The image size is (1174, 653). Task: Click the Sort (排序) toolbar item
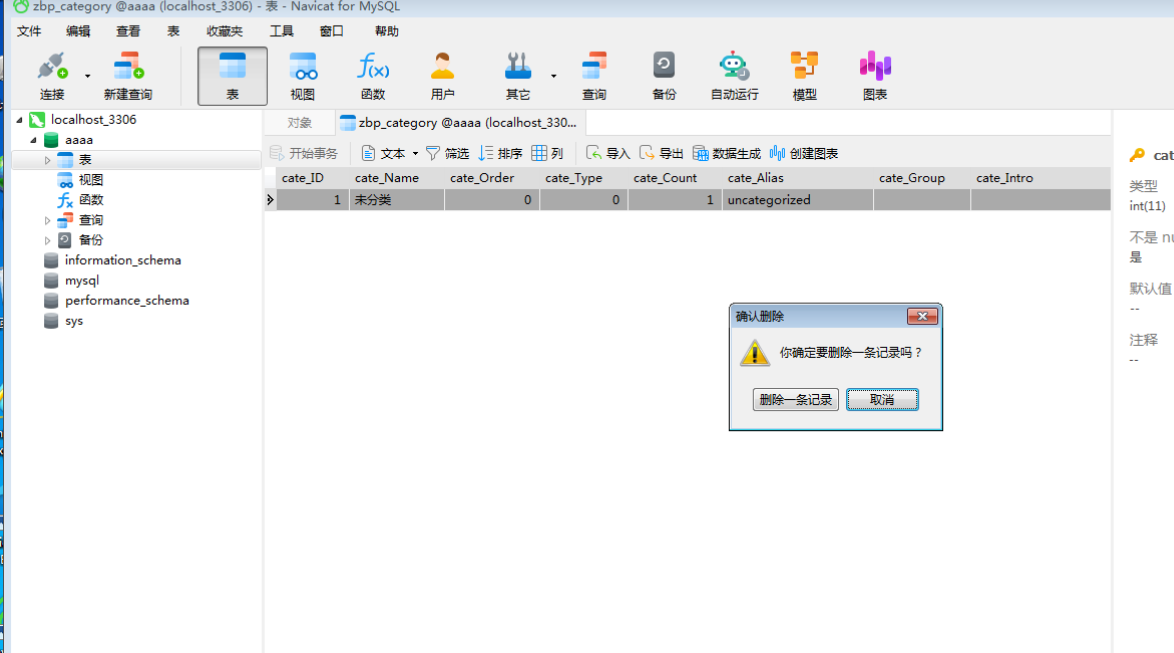[500, 154]
